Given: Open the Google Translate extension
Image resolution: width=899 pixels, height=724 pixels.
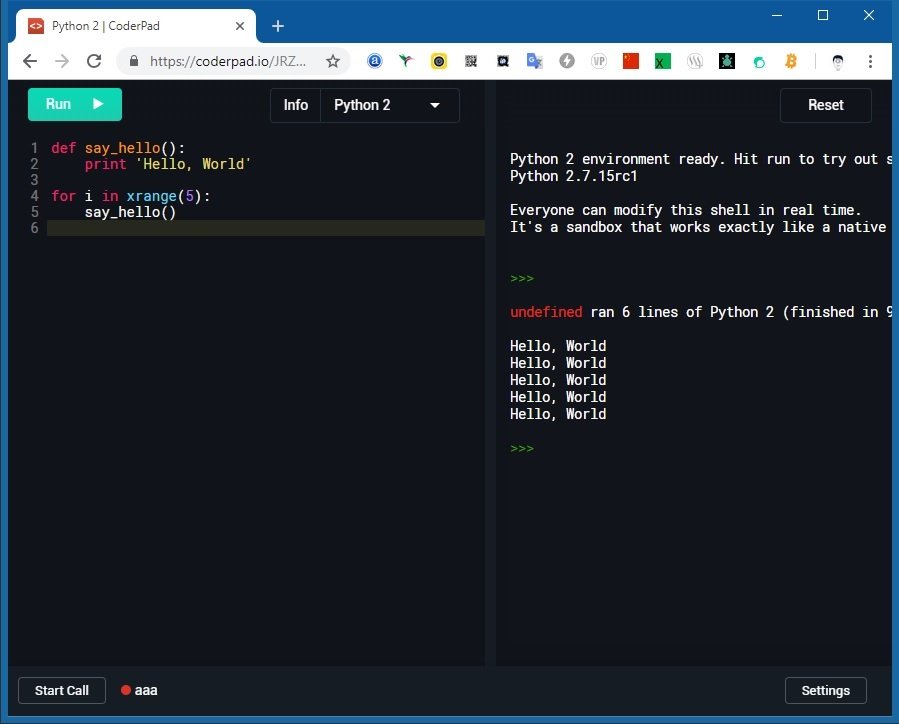Looking at the screenshot, I should click(x=534, y=61).
